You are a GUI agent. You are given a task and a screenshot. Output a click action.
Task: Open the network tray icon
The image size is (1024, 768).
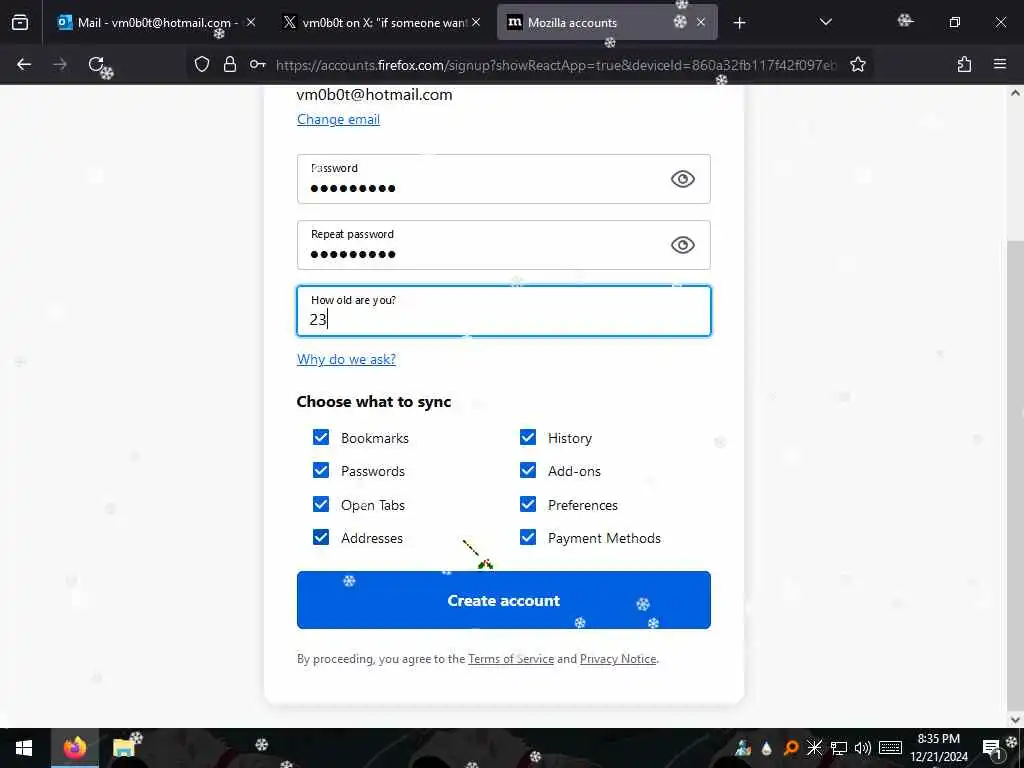click(839, 748)
